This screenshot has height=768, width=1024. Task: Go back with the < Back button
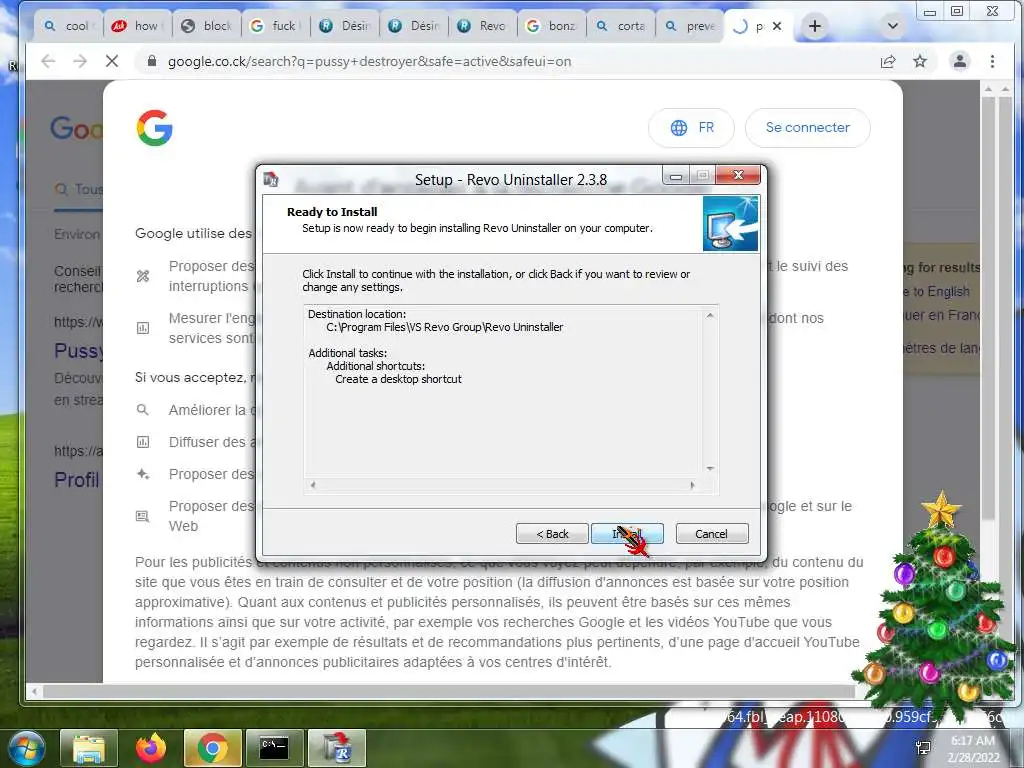pos(552,534)
